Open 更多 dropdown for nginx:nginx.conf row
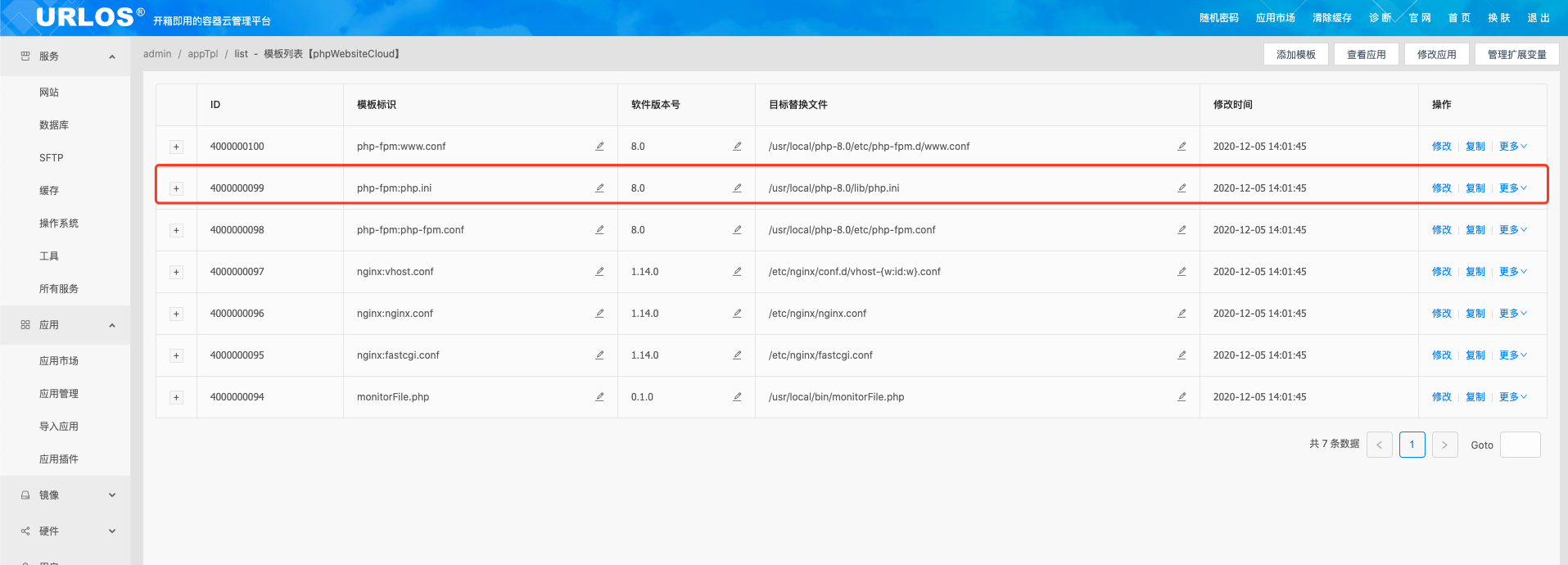 click(1512, 314)
